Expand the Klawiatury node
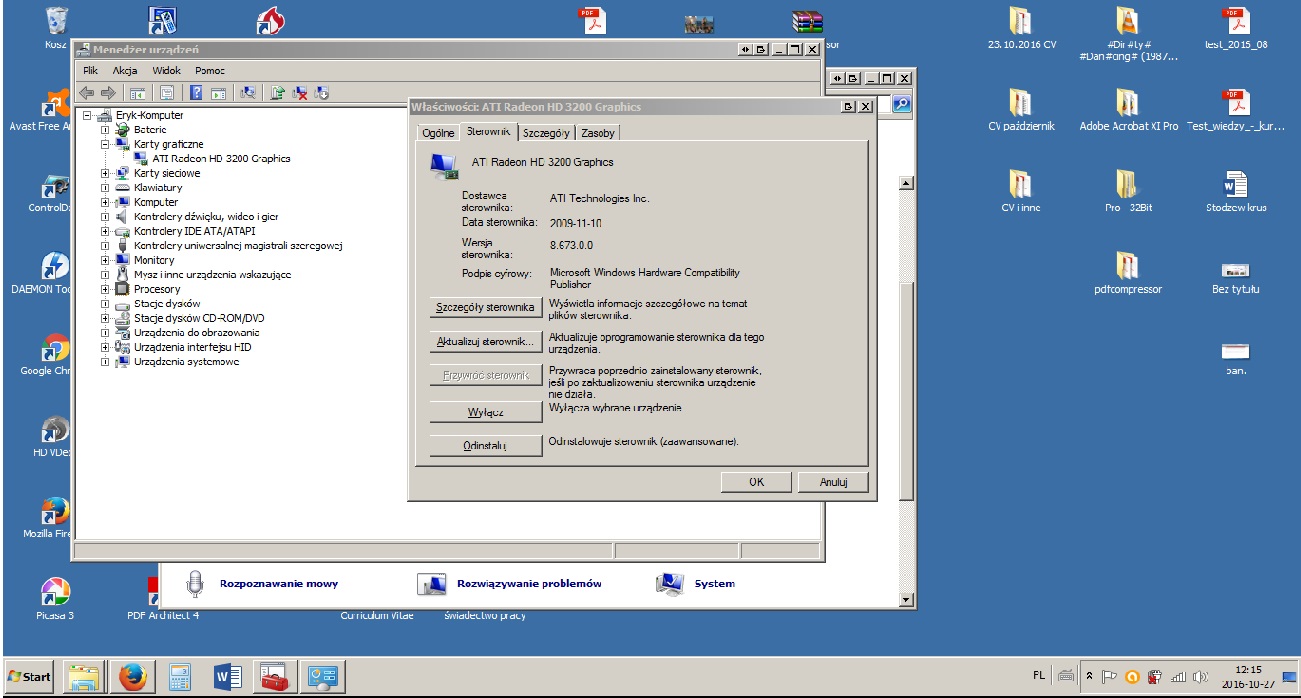Viewport: 1301px width, 698px height. click(105, 188)
